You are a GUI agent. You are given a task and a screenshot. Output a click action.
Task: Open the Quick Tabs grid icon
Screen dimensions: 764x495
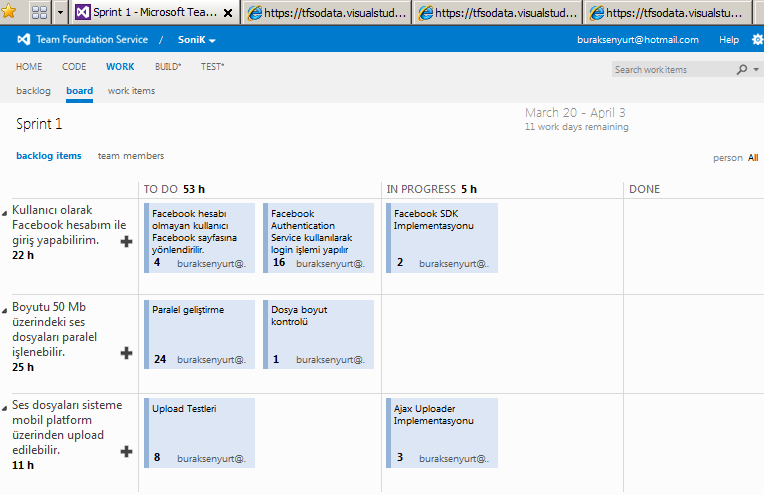[40, 13]
